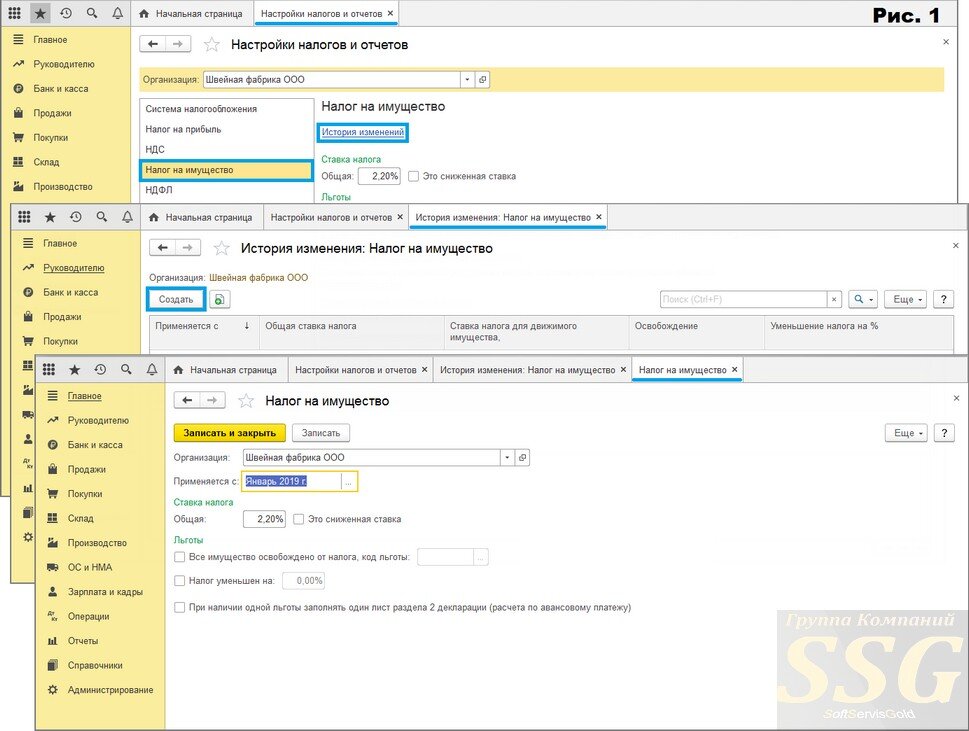Open Банк и касса in front window sidebar
The width and height of the screenshot is (969, 731).
click(x=95, y=445)
